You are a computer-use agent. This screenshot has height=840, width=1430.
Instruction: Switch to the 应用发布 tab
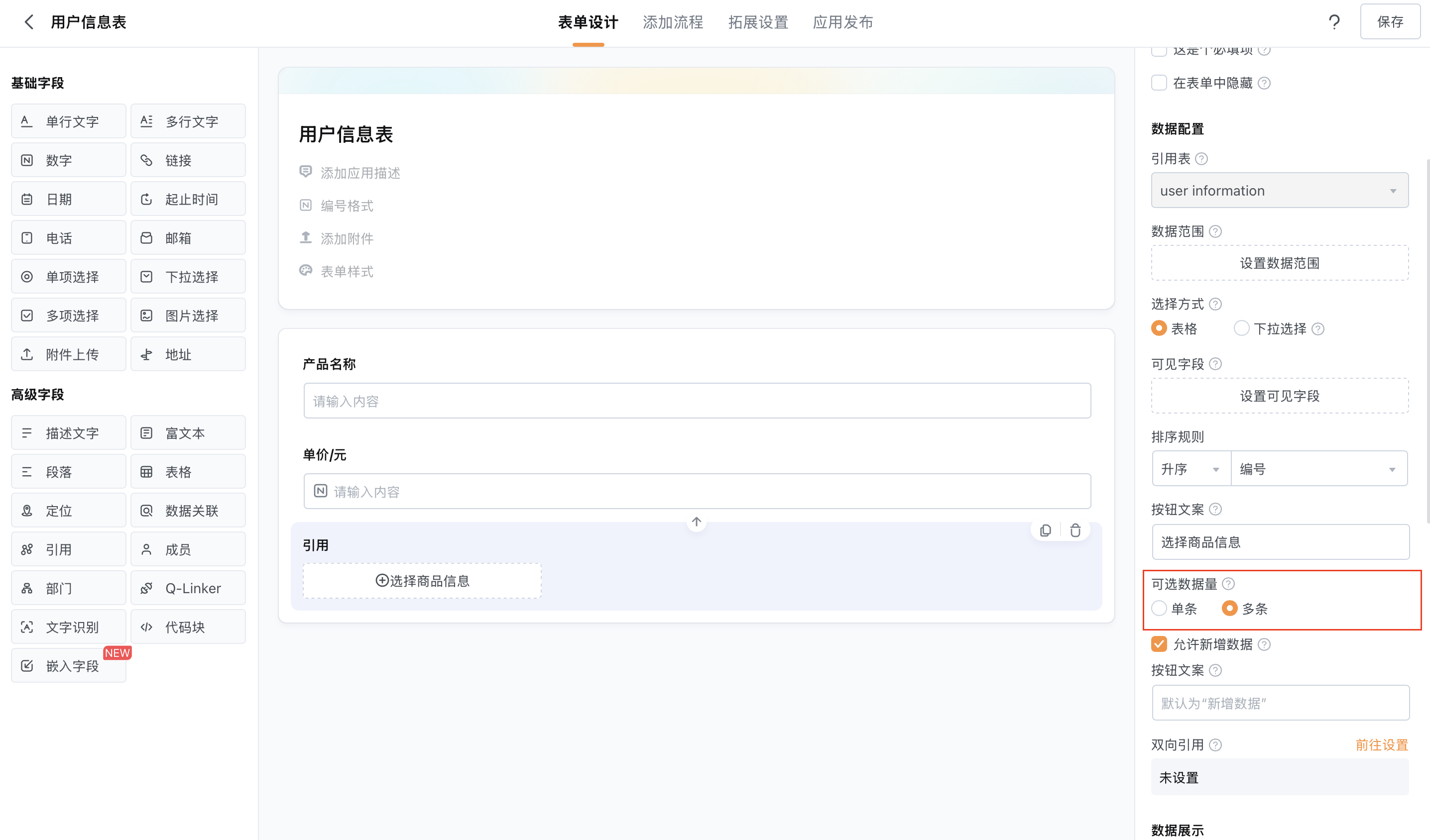(x=842, y=22)
